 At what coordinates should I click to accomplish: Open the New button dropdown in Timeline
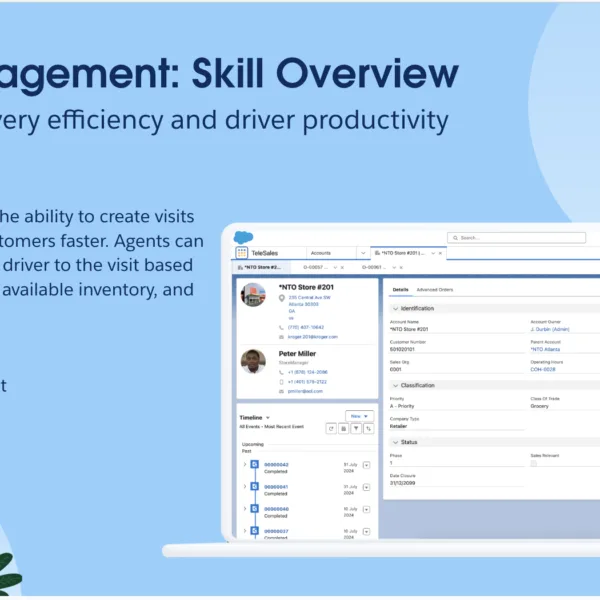[x=366, y=416]
